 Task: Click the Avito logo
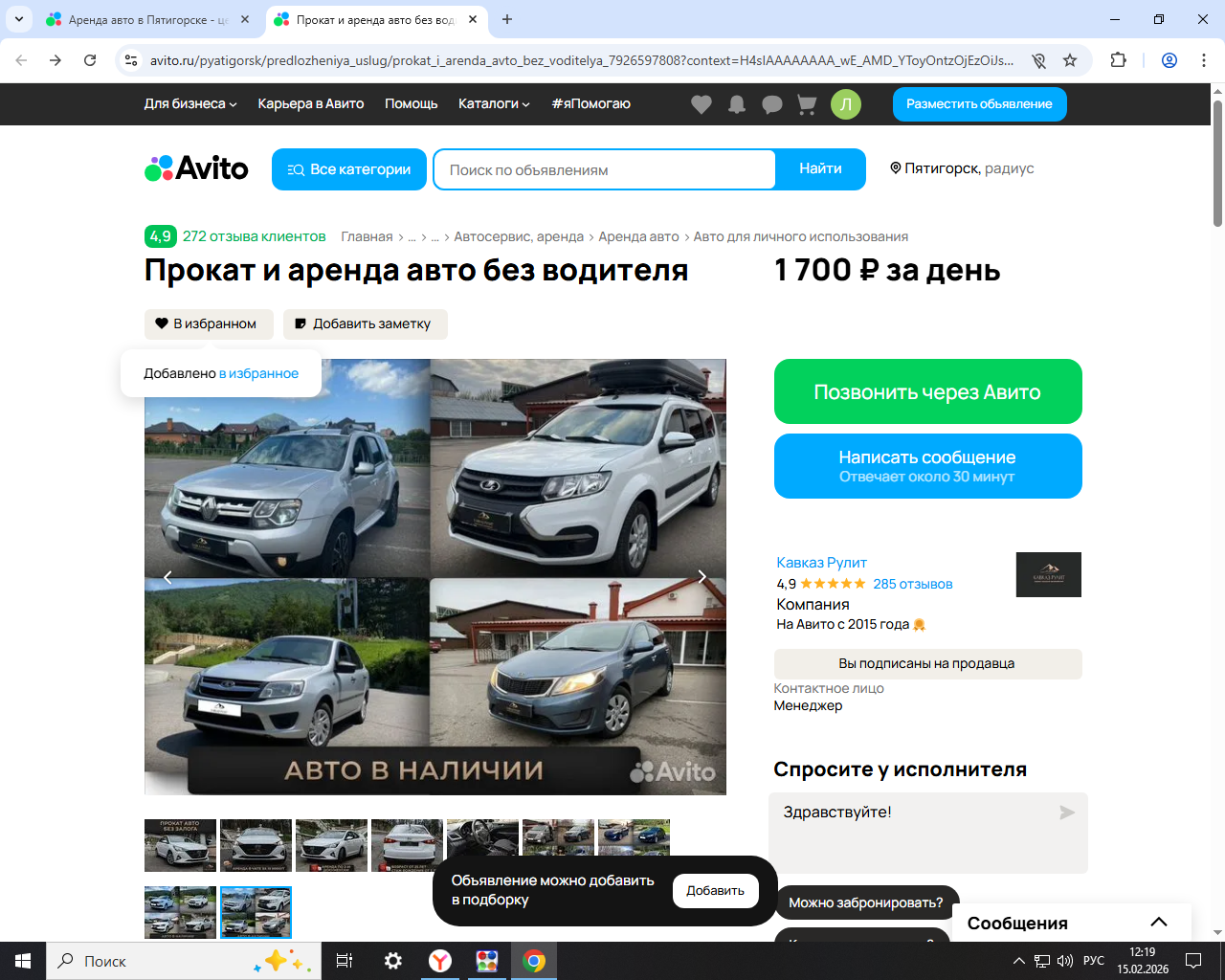point(196,168)
